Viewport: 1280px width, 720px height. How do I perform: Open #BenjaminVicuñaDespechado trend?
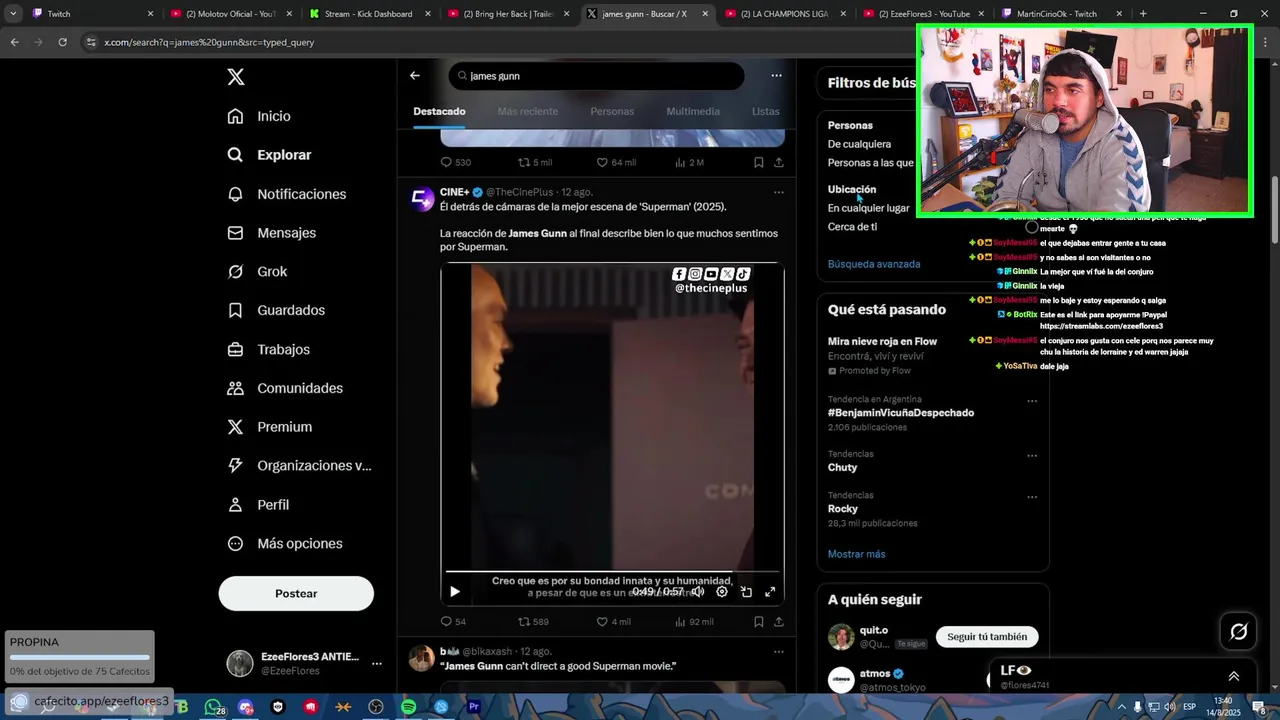coord(901,413)
